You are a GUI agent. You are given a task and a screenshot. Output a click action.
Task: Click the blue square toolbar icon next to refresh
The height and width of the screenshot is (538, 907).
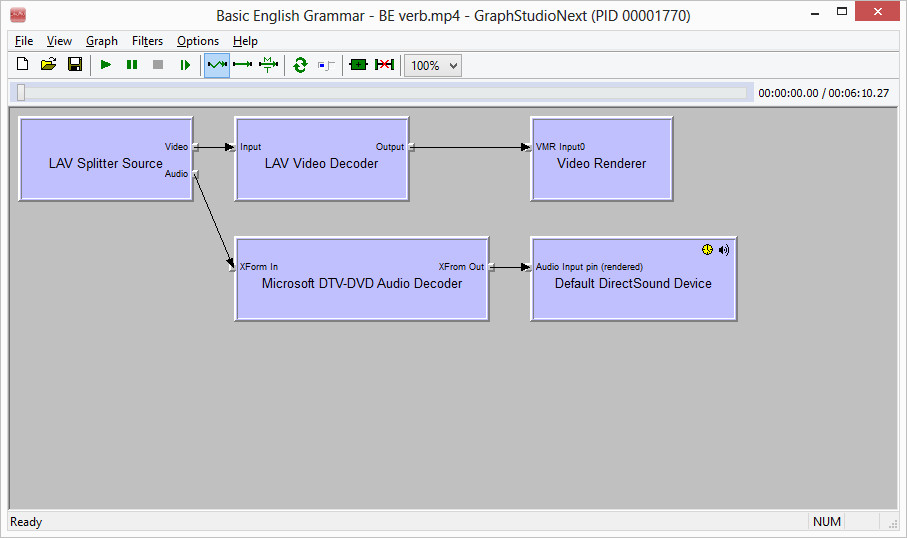click(326, 65)
